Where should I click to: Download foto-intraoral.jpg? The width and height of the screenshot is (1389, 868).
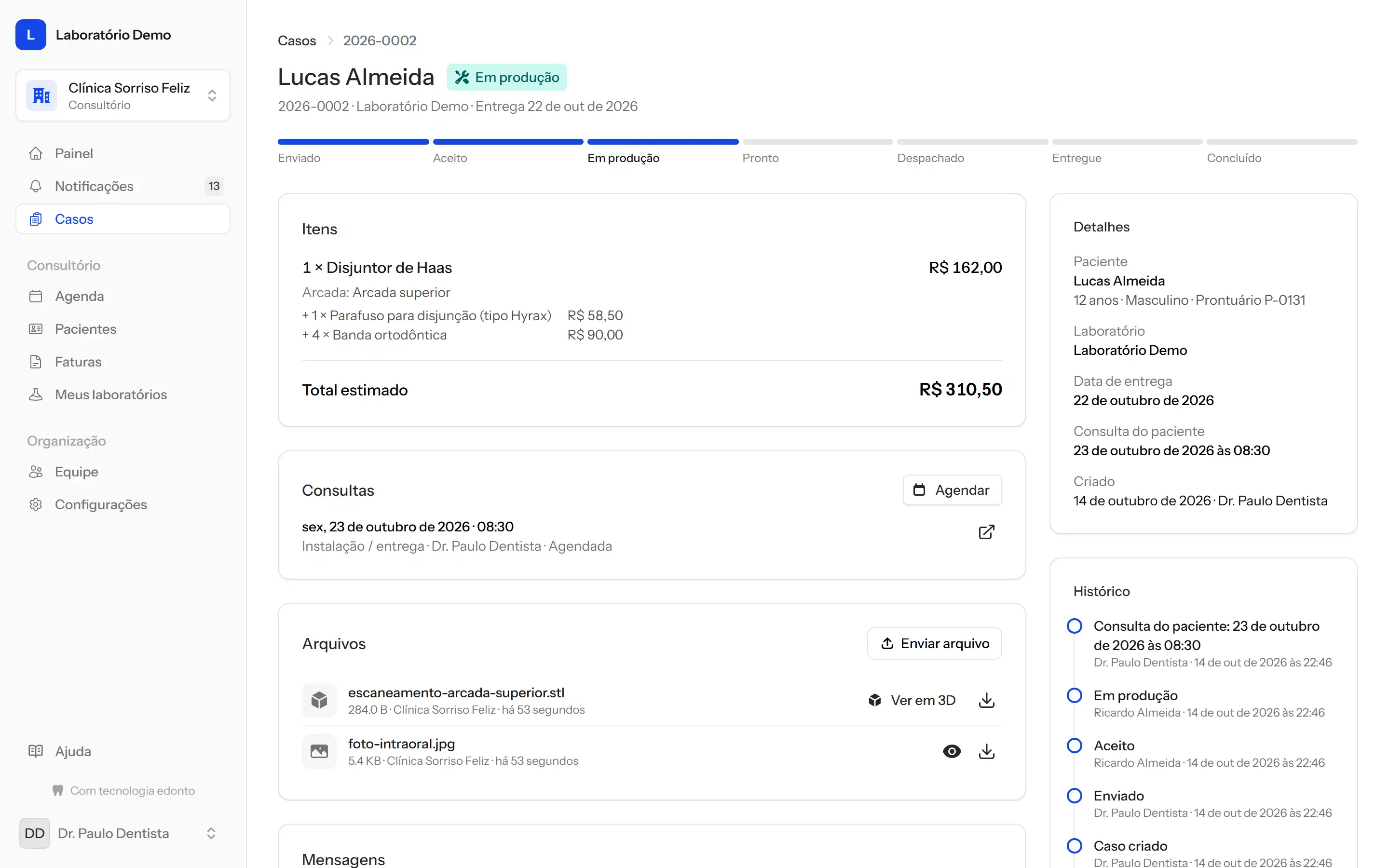[986, 751]
